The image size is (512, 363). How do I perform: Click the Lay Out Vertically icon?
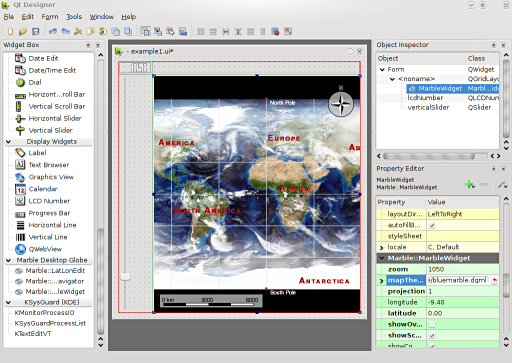pos(213,32)
